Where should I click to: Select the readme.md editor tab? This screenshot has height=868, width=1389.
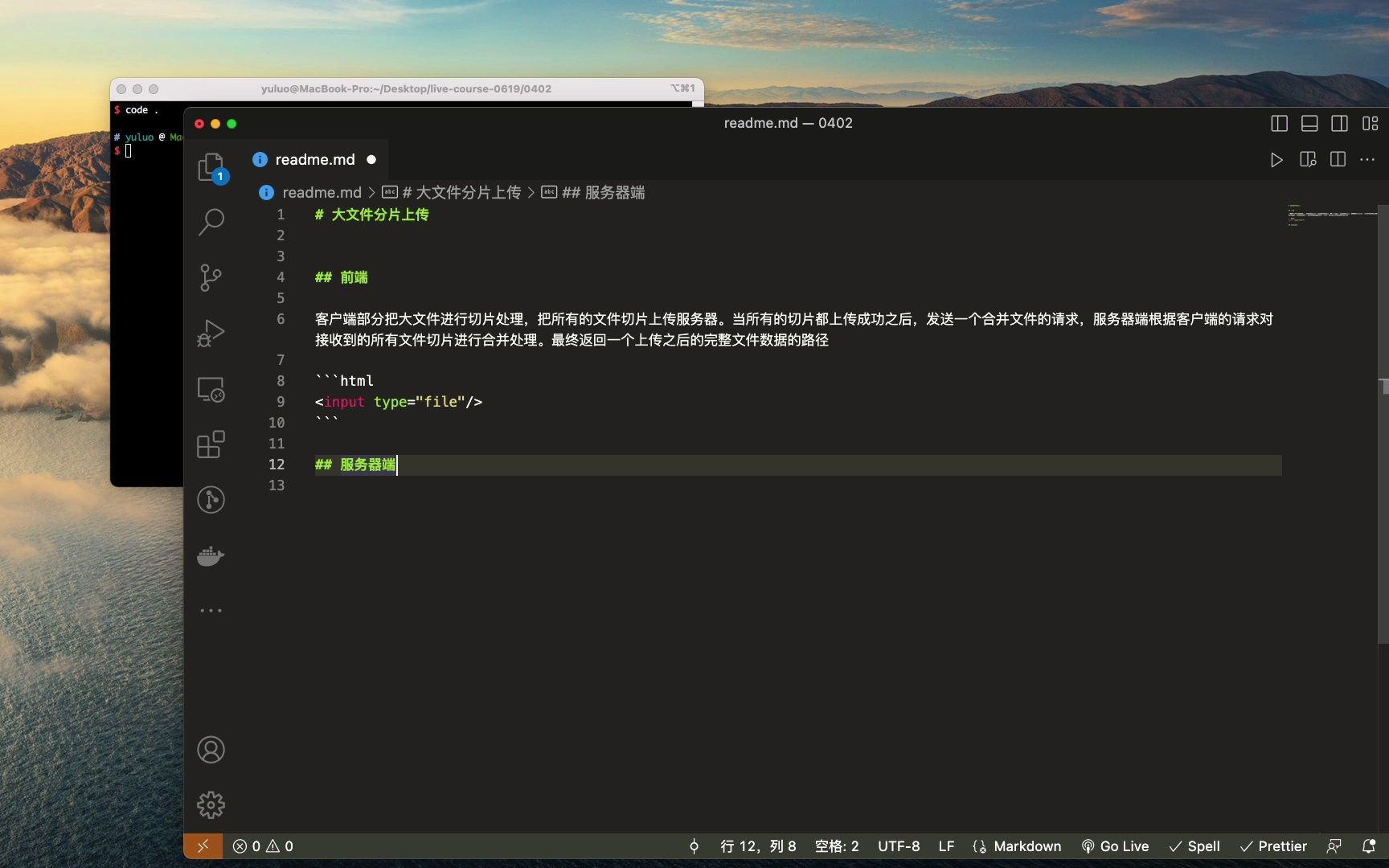(x=315, y=160)
